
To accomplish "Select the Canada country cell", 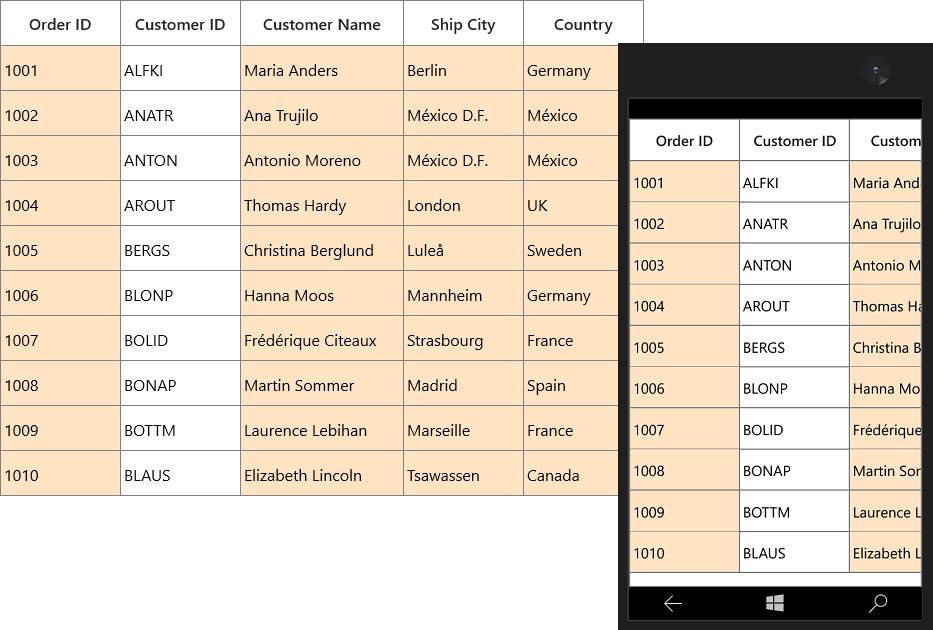I will (x=571, y=474).
